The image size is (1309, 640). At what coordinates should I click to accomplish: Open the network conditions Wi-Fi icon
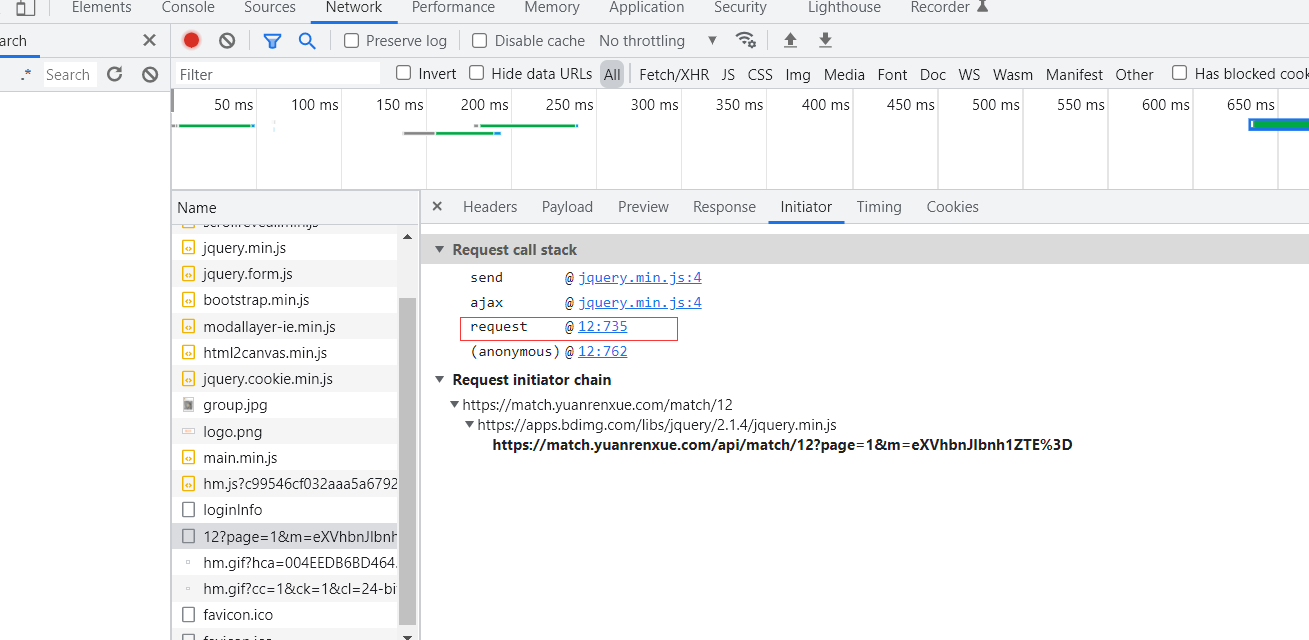point(746,40)
